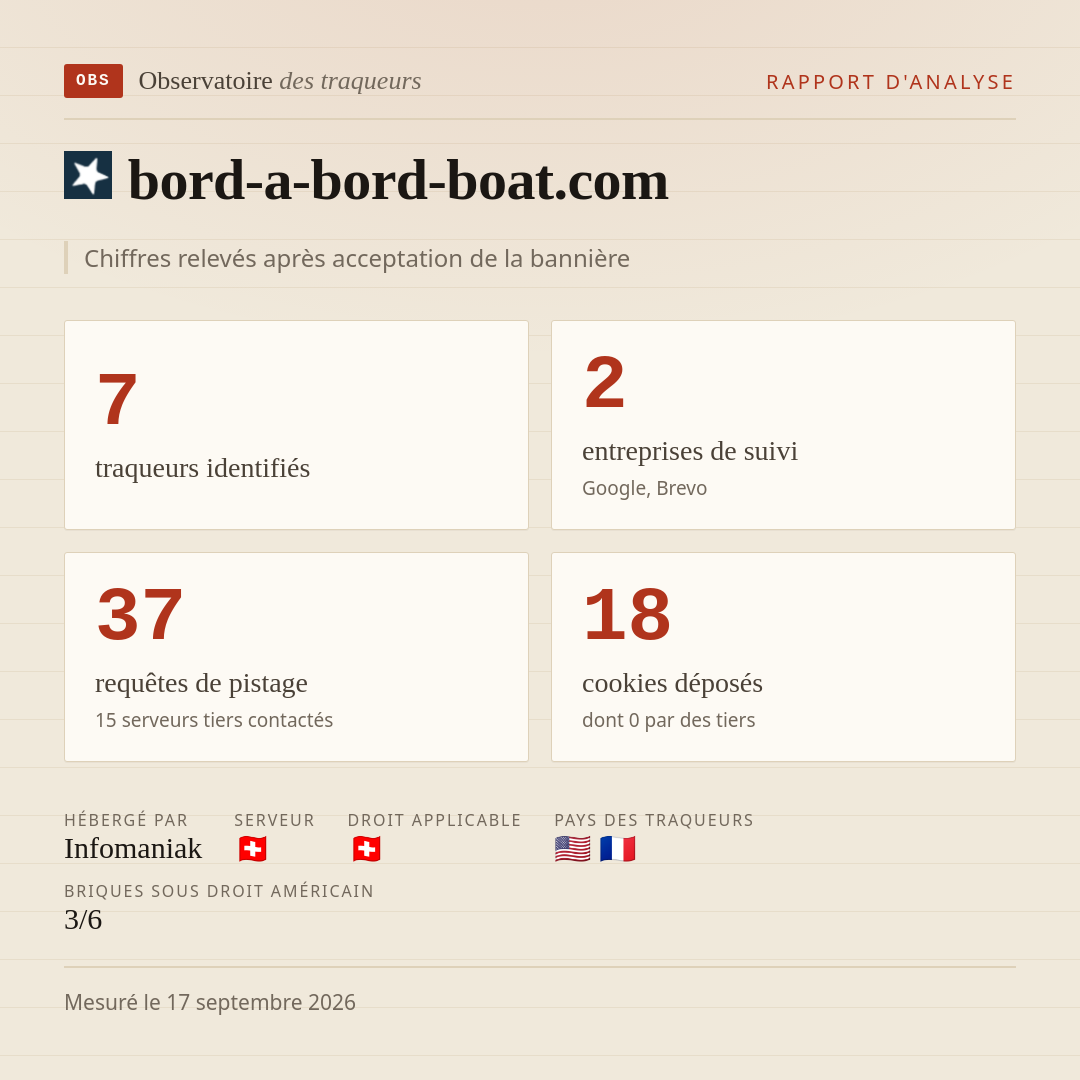Click the requêtes de pistage label

tap(201, 684)
